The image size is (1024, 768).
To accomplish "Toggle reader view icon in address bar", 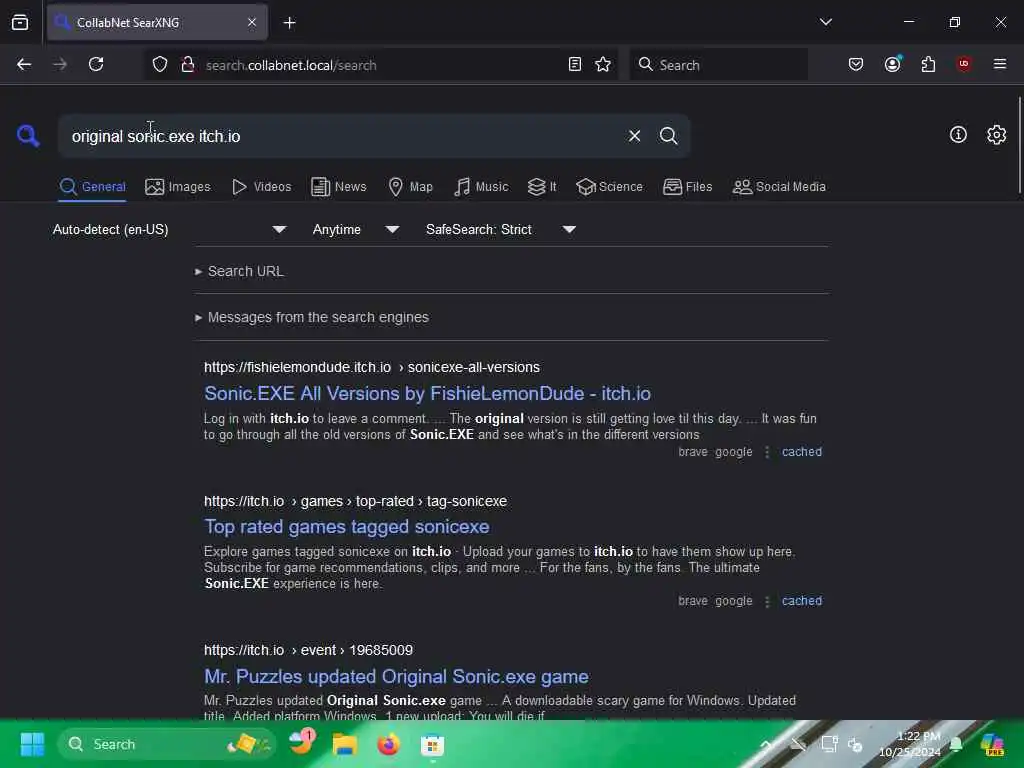I will point(575,65).
